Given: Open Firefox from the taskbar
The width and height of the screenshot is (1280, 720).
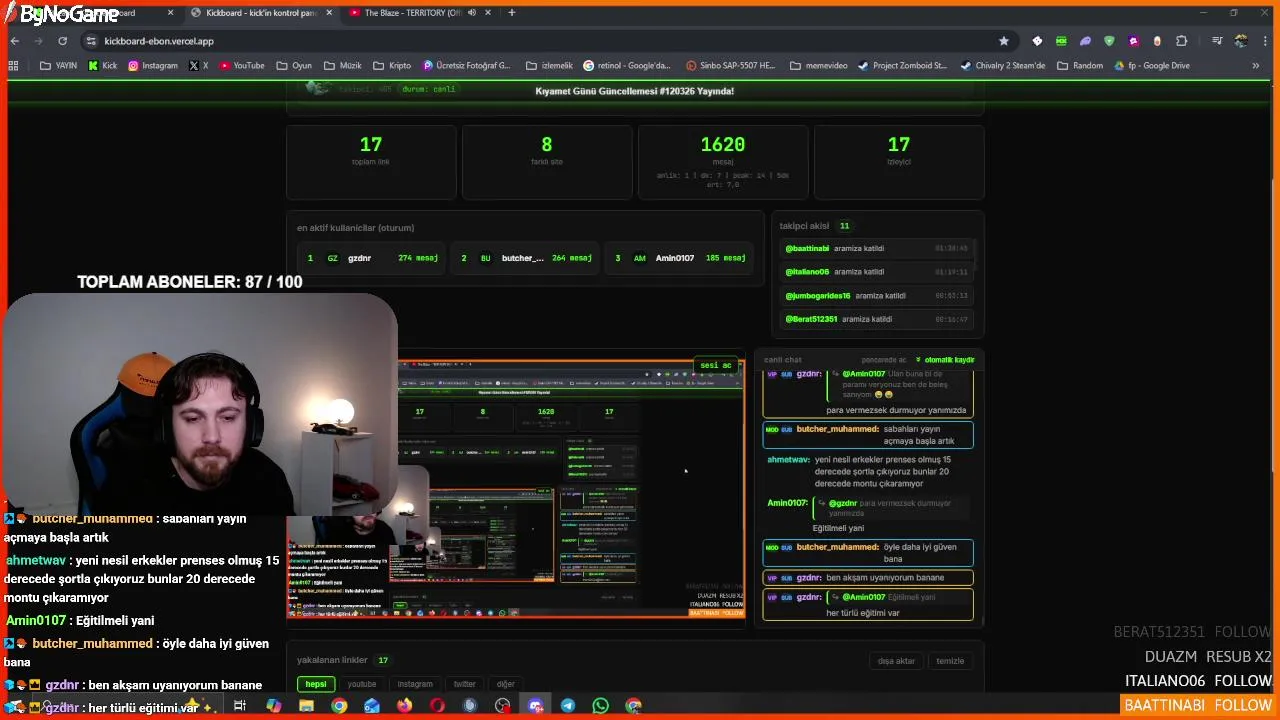Looking at the screenshot, I should point(404,706).
